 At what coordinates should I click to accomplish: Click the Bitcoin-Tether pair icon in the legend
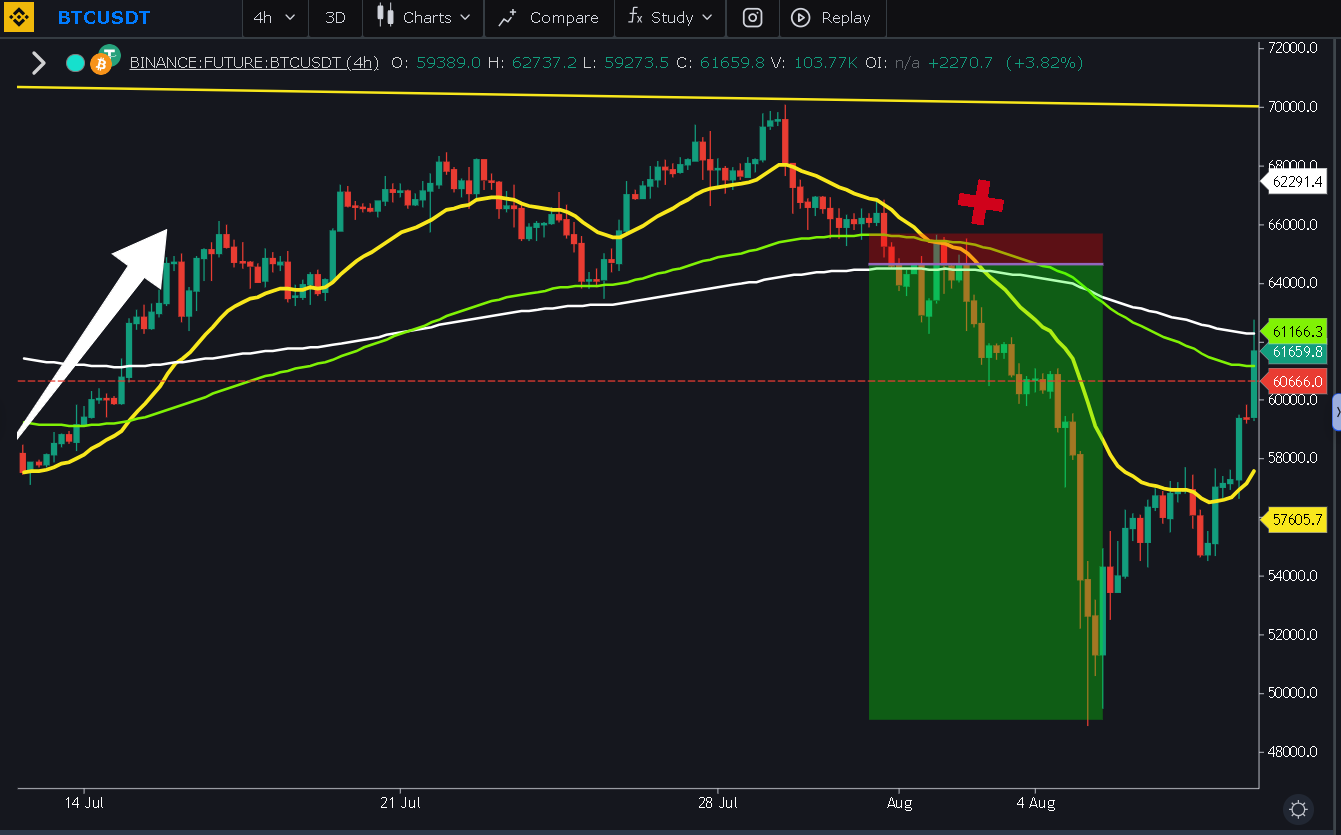click(x=101, y=61)
